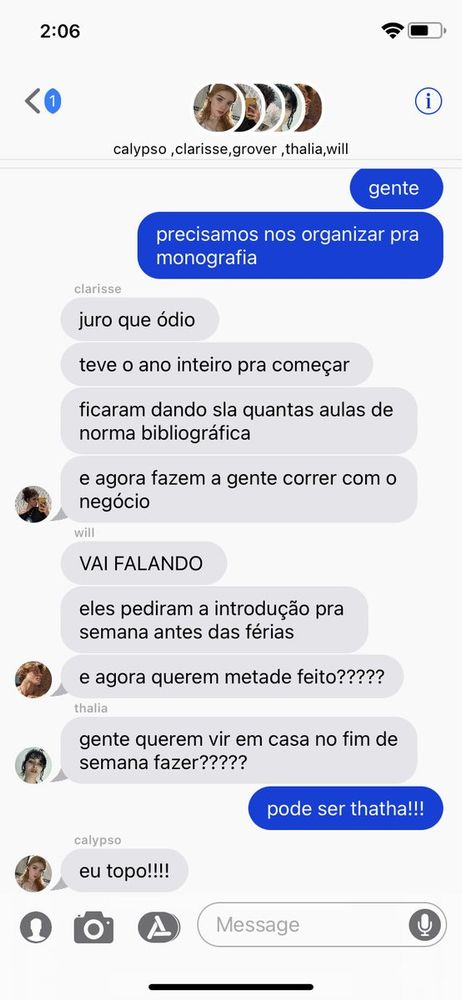Tap the unread count badge

53,101
